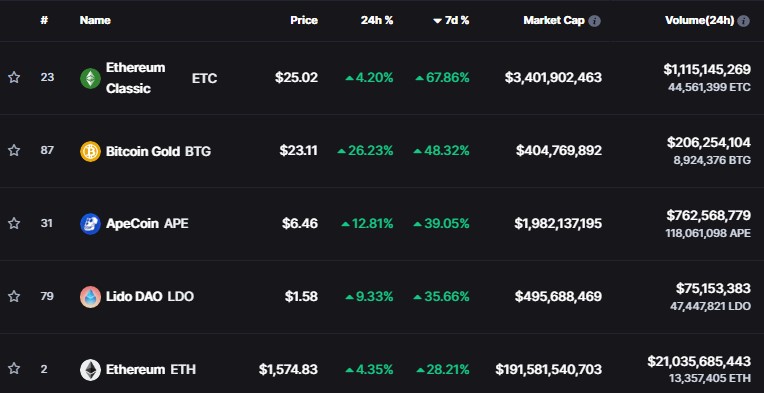This screenshot has width=764, height=393.
Task: Click the Ethereum market cap value $191,581,540,703
Action: click(x=549, y=370)
